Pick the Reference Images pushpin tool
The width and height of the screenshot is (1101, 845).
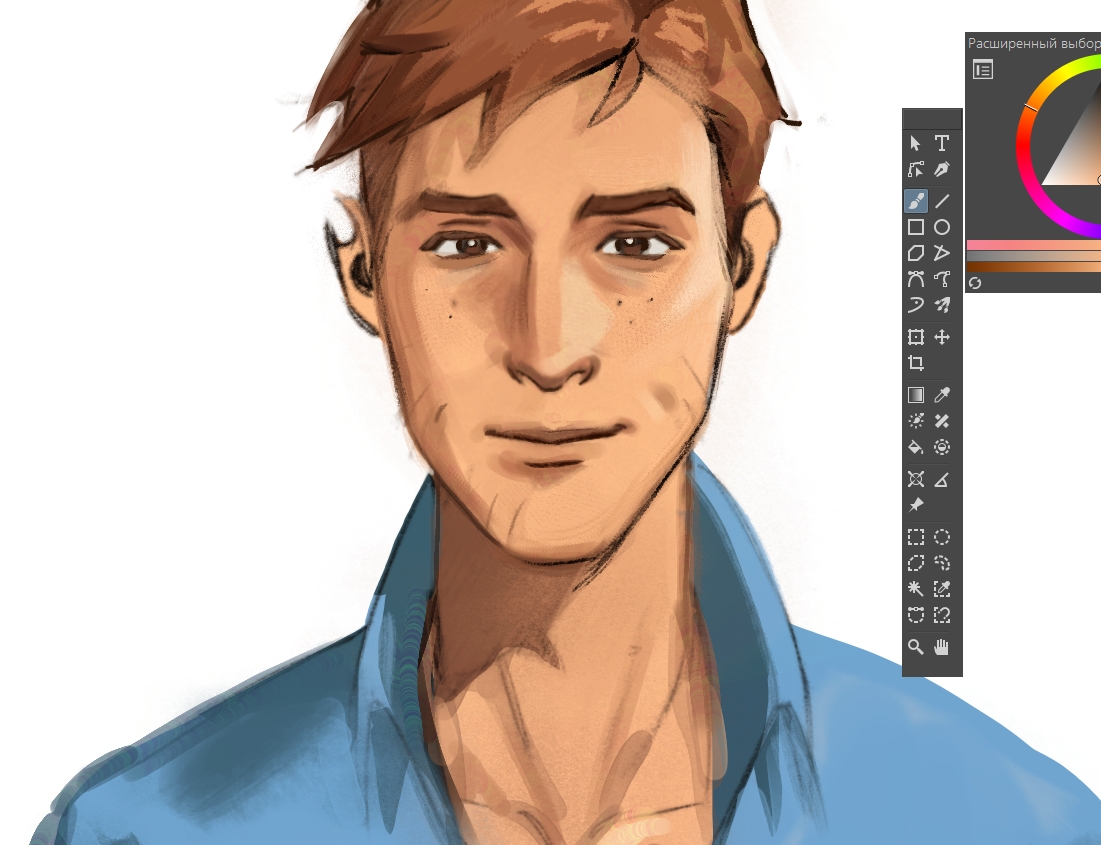tap(916, 505)
